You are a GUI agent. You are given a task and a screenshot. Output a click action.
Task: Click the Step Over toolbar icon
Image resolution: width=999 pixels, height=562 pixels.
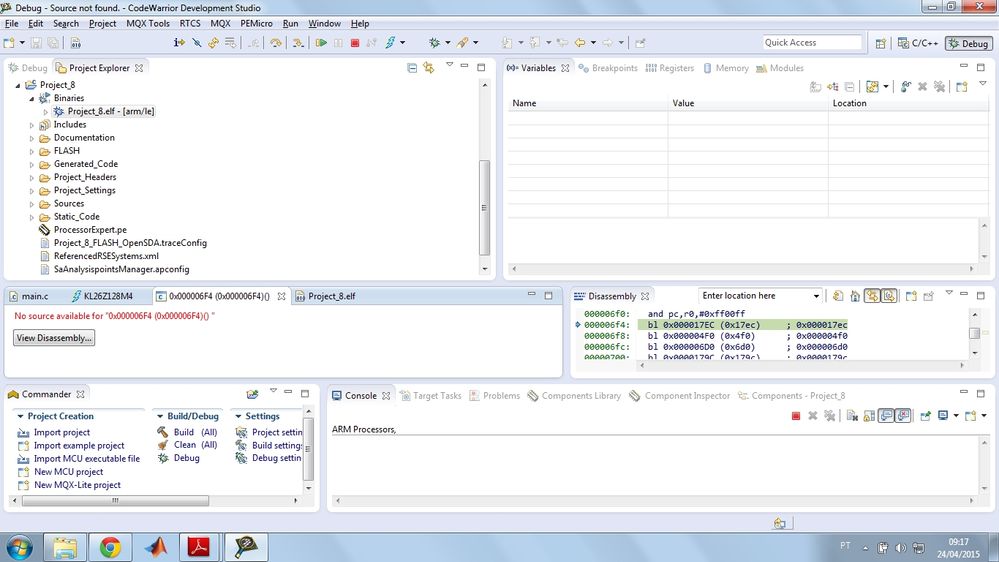tap(276, 43)
